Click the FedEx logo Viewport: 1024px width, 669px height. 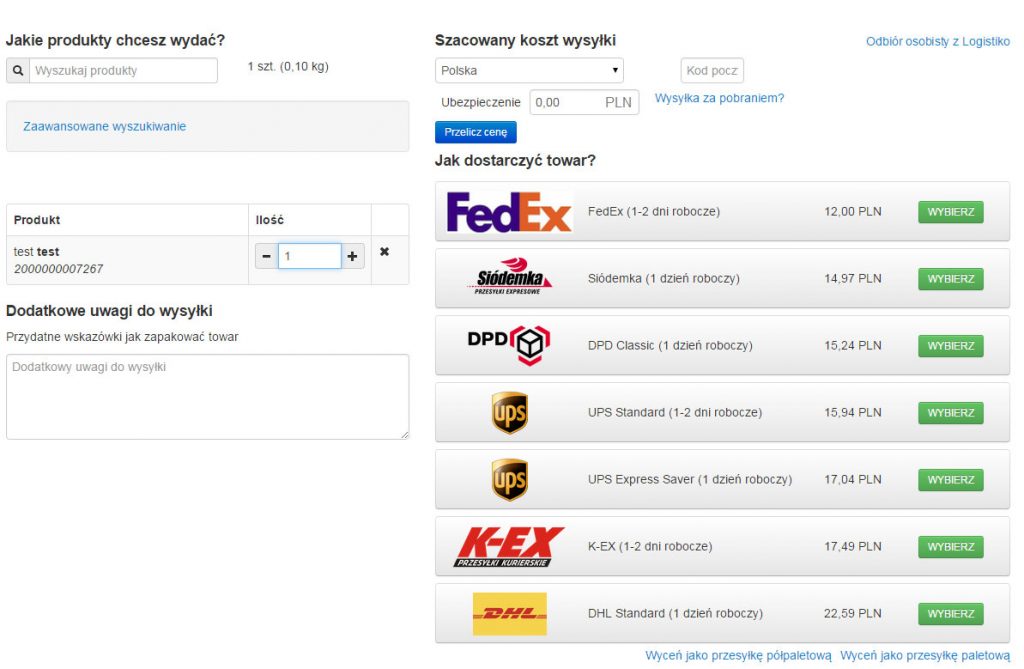509,212
